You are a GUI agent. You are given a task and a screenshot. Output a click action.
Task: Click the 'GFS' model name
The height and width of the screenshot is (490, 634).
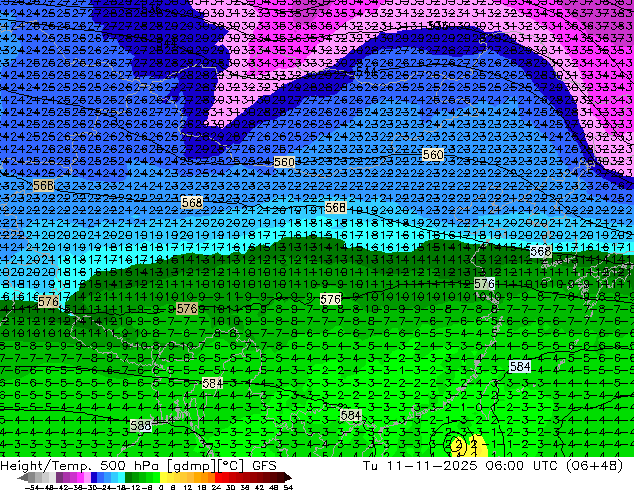(x=264, y=466)
